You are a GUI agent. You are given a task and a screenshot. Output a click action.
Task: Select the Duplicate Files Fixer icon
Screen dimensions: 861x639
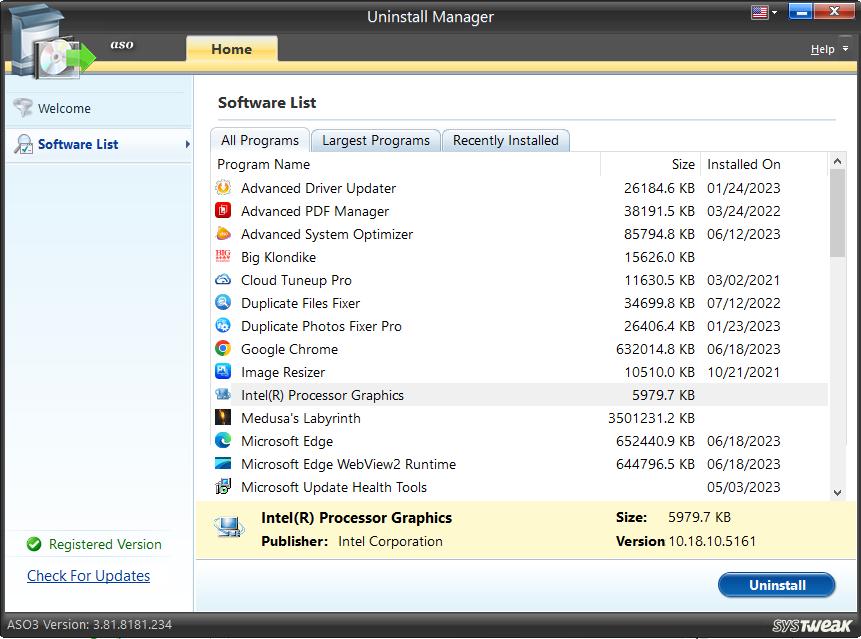223,303
